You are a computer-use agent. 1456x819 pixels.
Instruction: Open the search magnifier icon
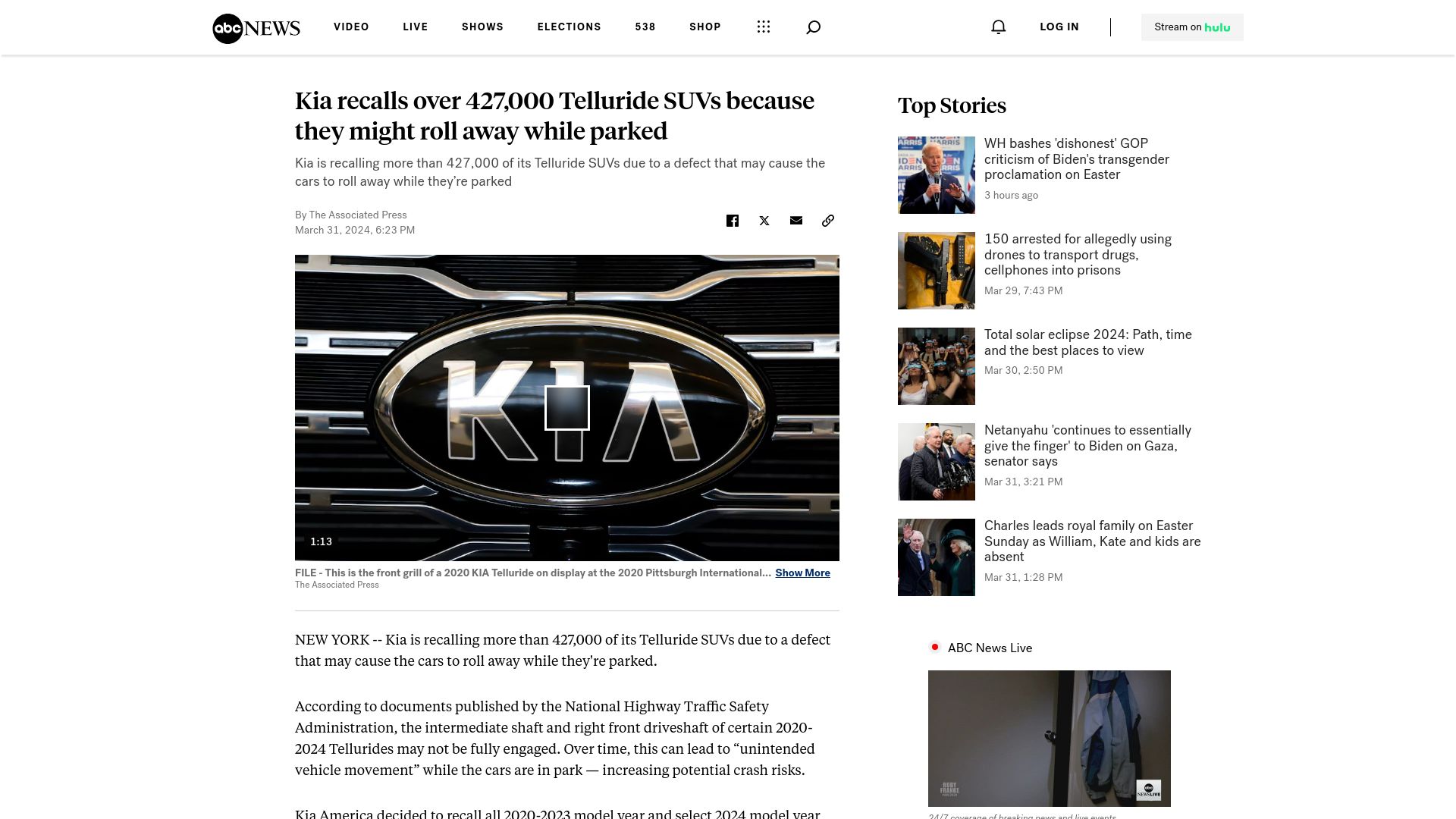[813, 27]
